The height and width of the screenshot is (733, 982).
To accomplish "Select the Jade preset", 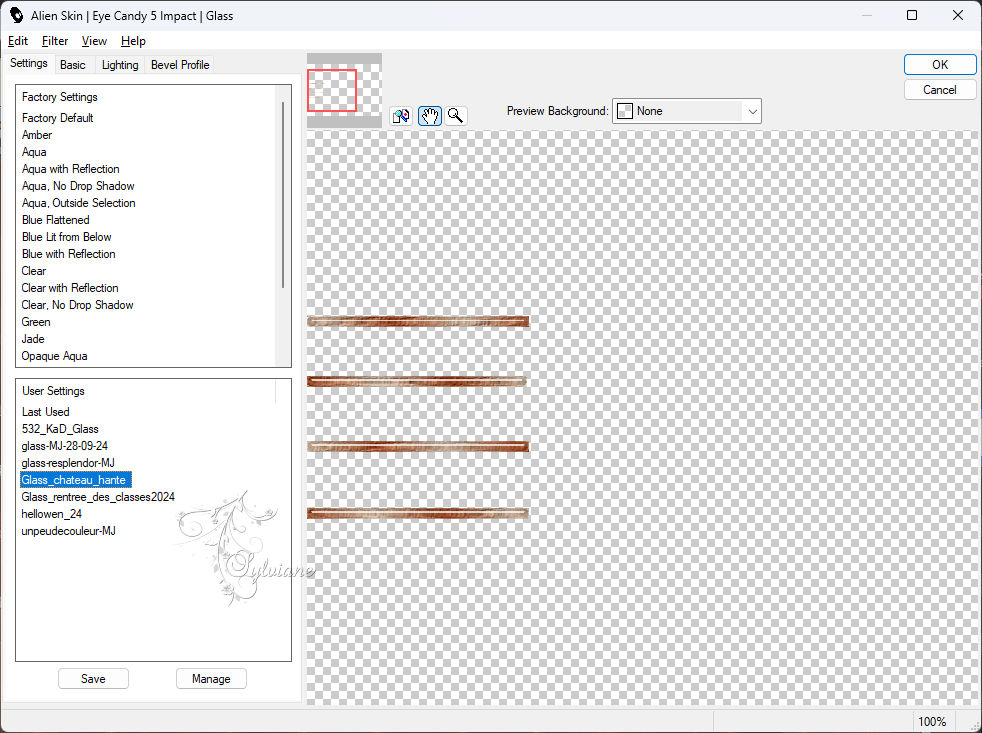I will pos(33,338).
